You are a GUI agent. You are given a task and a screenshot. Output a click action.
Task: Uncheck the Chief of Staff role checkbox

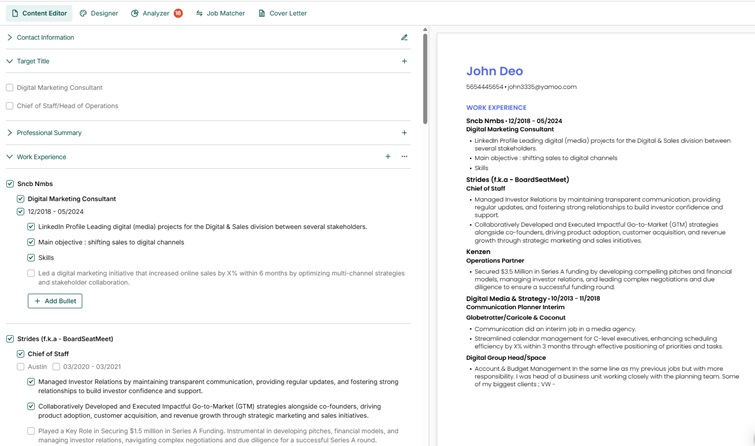20,354
